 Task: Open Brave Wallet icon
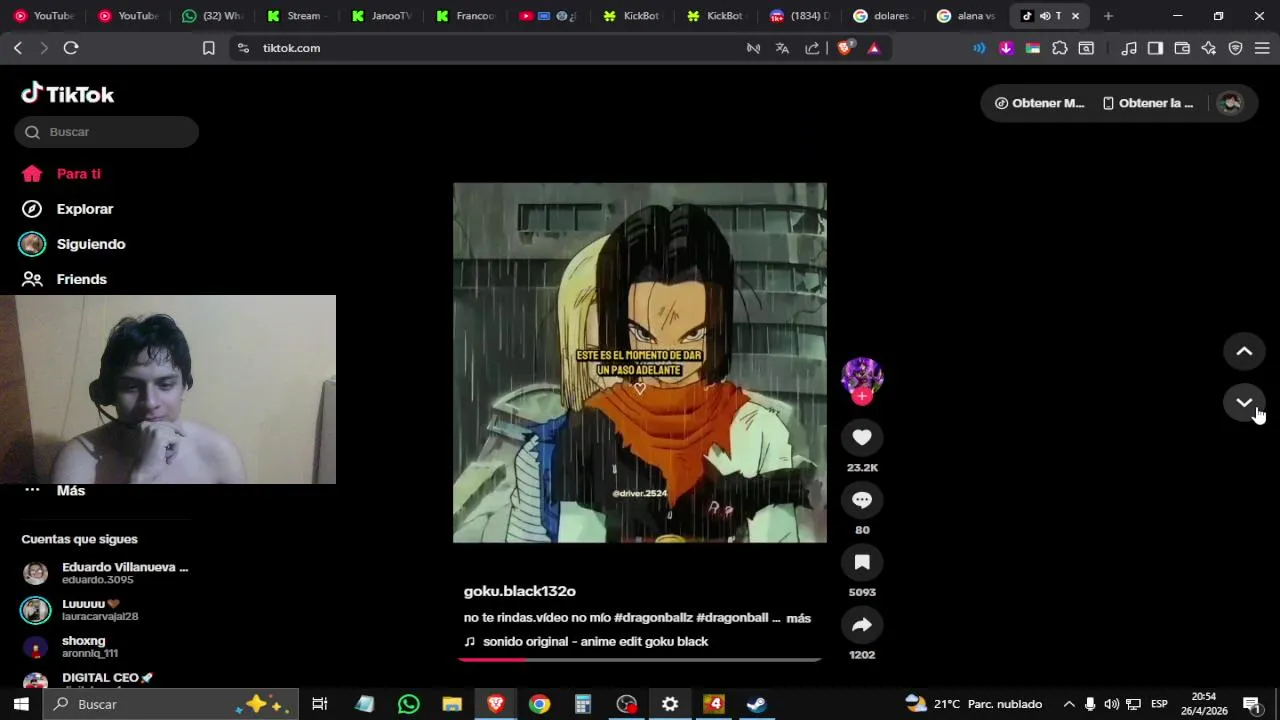point(1182,48)
